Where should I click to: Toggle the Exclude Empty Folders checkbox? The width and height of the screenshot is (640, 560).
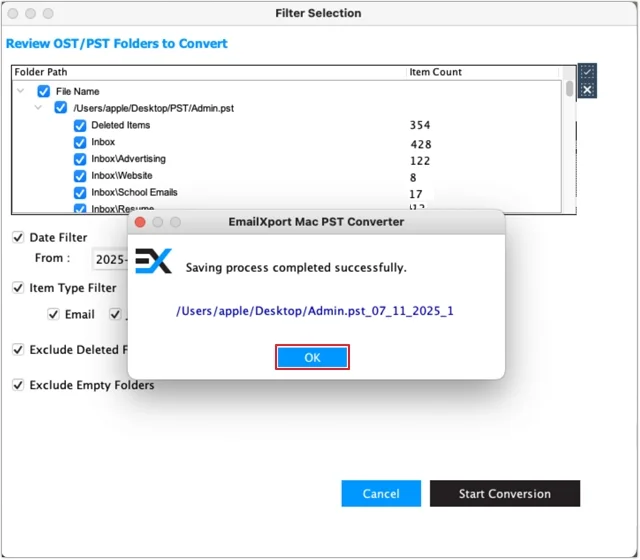(18, 385)
